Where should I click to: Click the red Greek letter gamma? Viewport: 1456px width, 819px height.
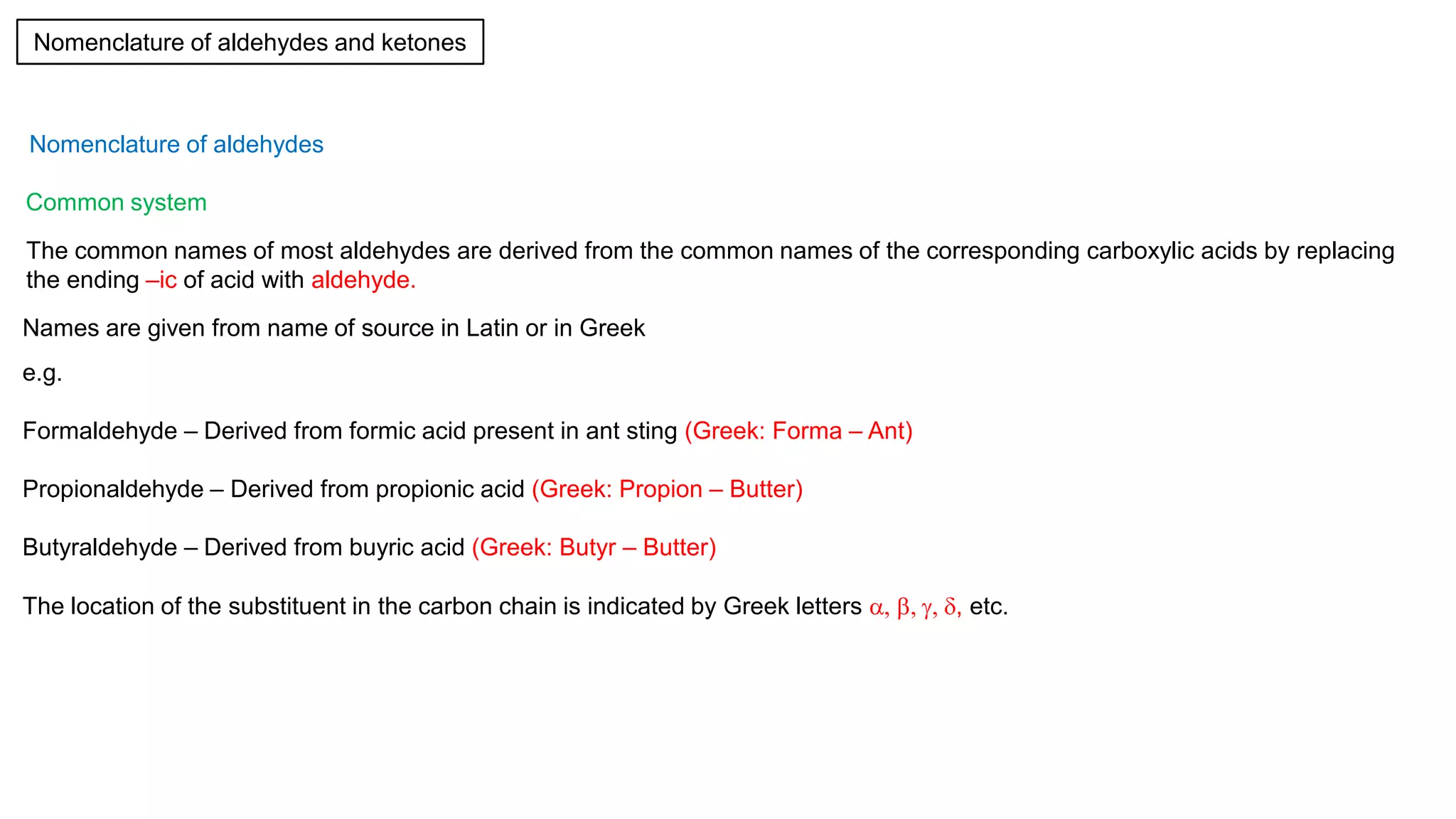[926, 607]
